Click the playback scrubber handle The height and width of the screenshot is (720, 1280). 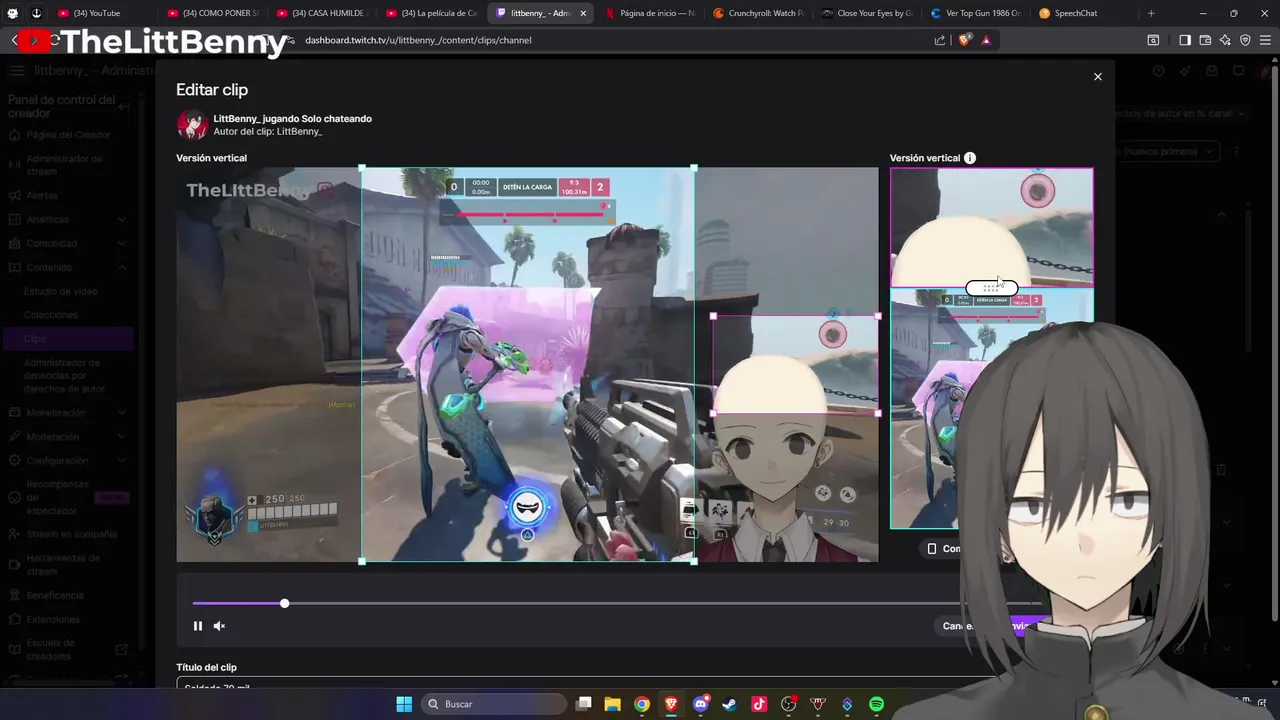click(x=285, y=603)
